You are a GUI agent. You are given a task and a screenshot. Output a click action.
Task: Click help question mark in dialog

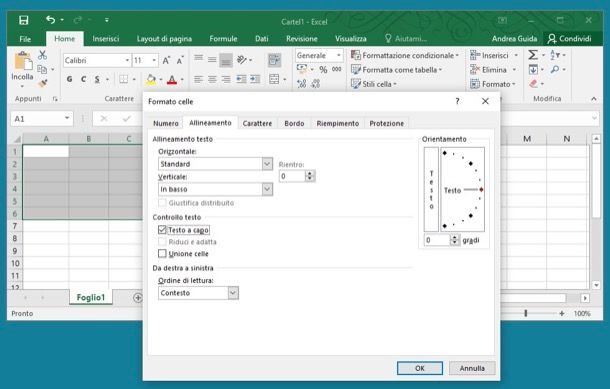(458, 101)
